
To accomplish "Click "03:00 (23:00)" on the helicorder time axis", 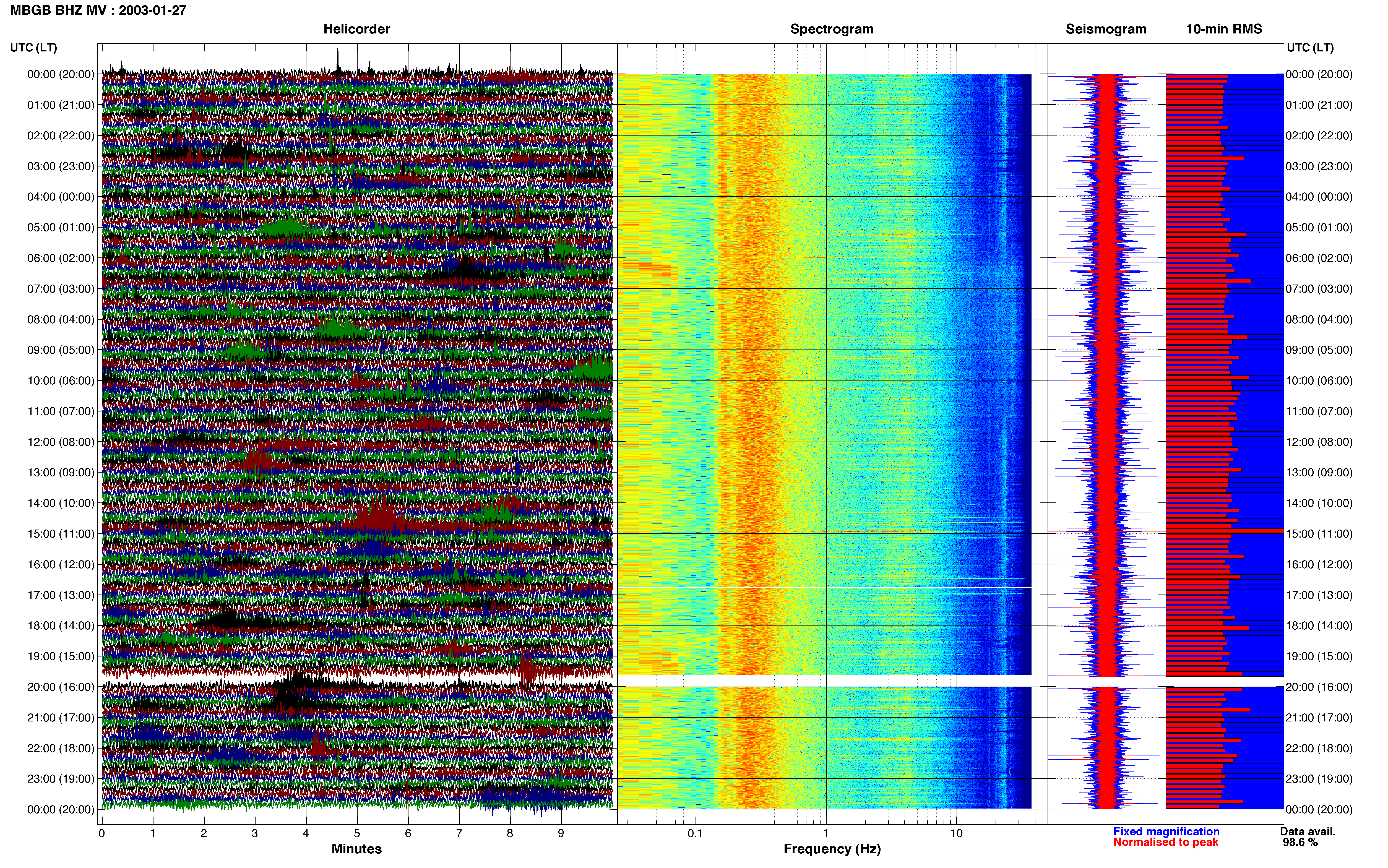I will 61,166.
